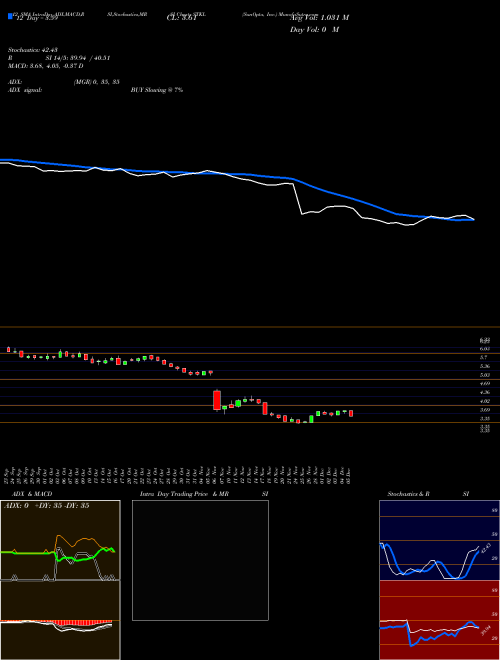Click the '3.69' price axis label

[x=485, y=410]
